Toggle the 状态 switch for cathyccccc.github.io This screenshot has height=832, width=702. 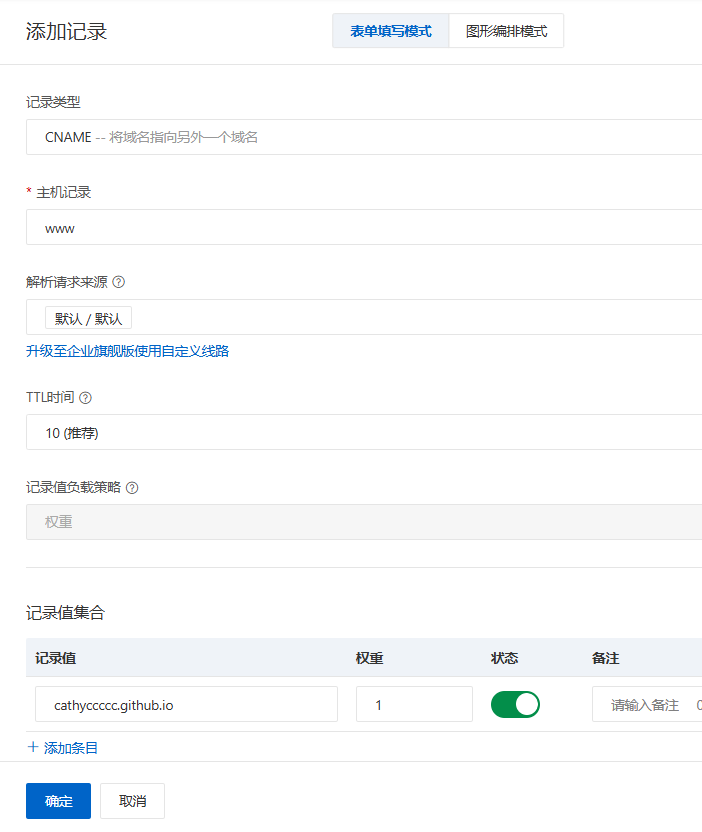coord(515,704)
